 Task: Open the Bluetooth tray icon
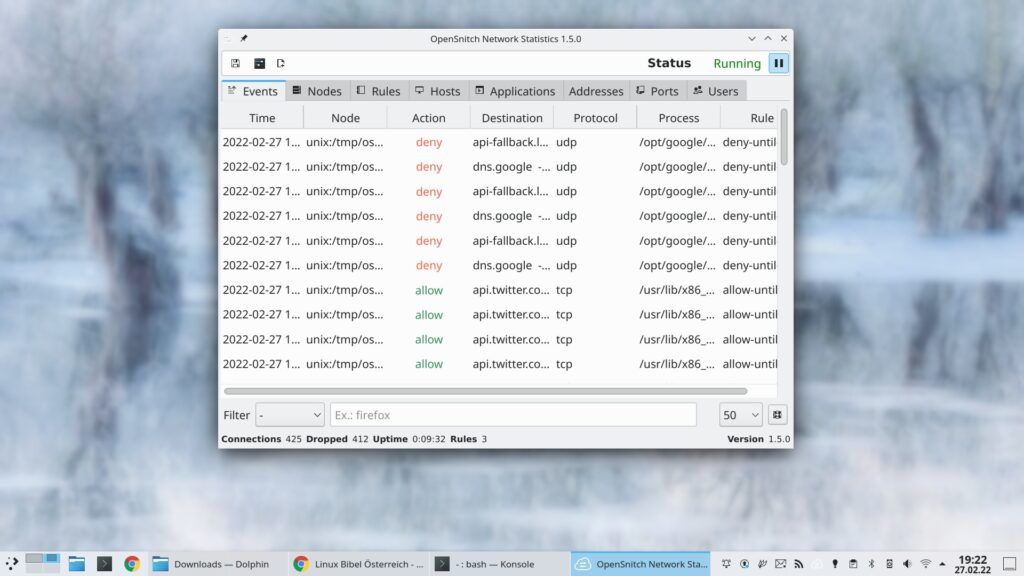pos(871,564)
